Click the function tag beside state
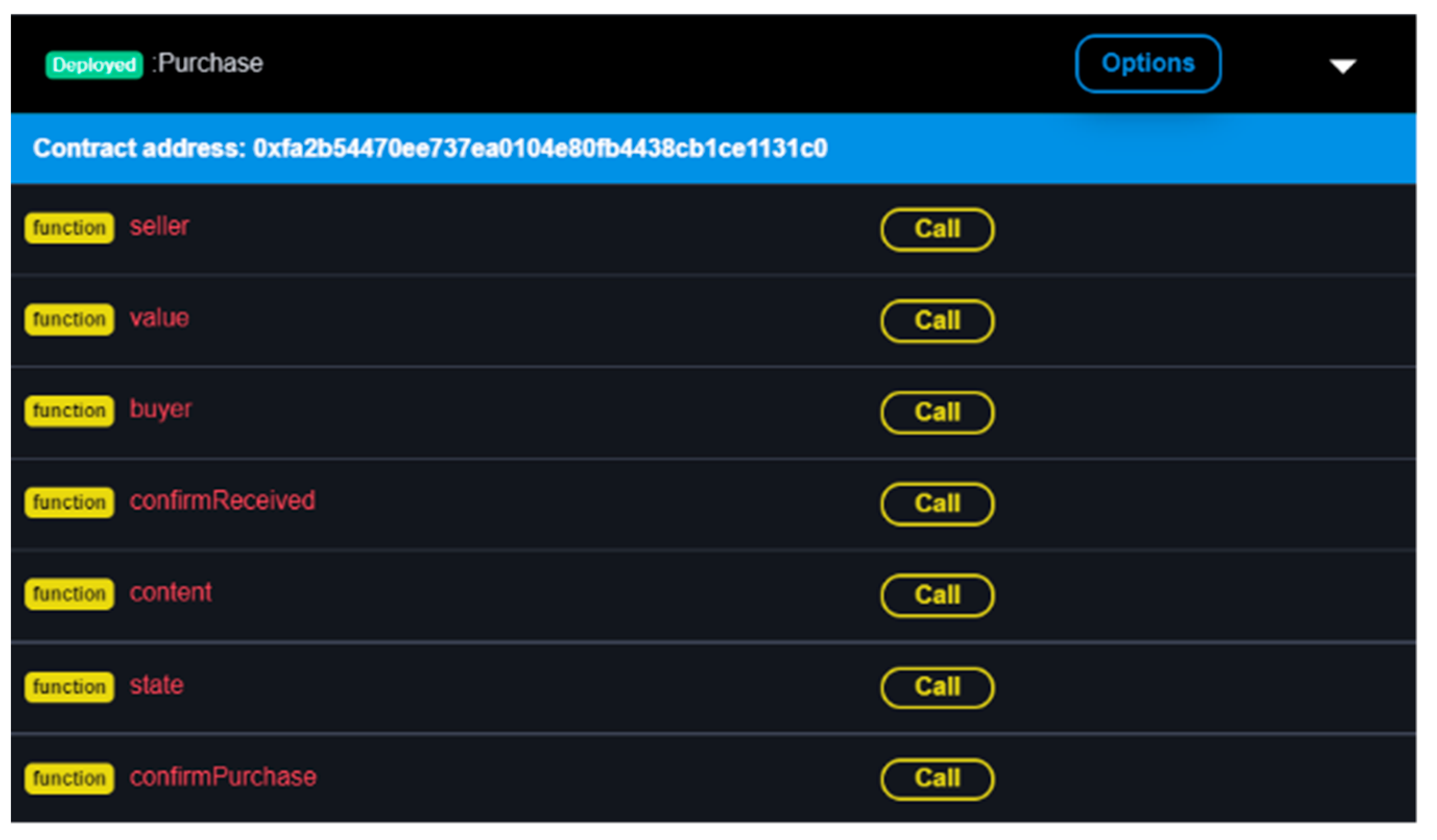The height and width of the screenshot is (840, 1437). [x=69, y=687]
